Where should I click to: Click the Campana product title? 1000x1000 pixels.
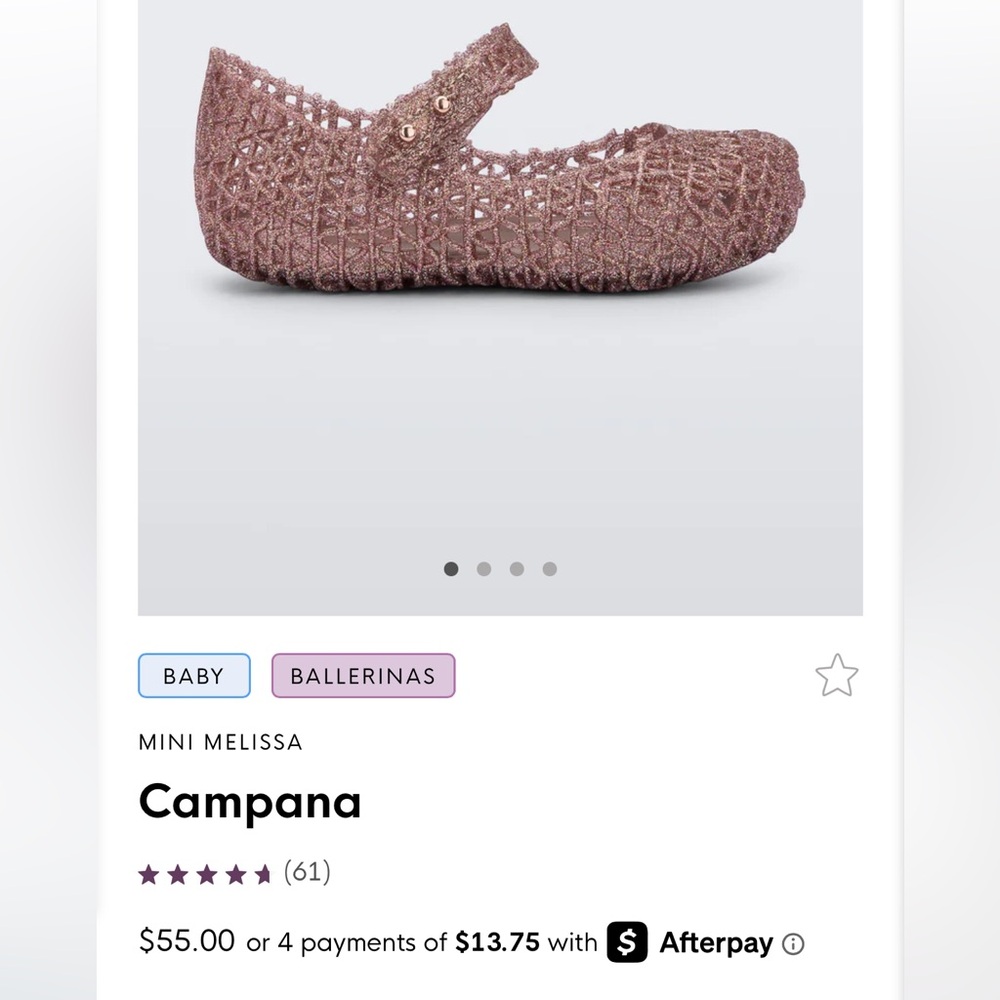249,801
